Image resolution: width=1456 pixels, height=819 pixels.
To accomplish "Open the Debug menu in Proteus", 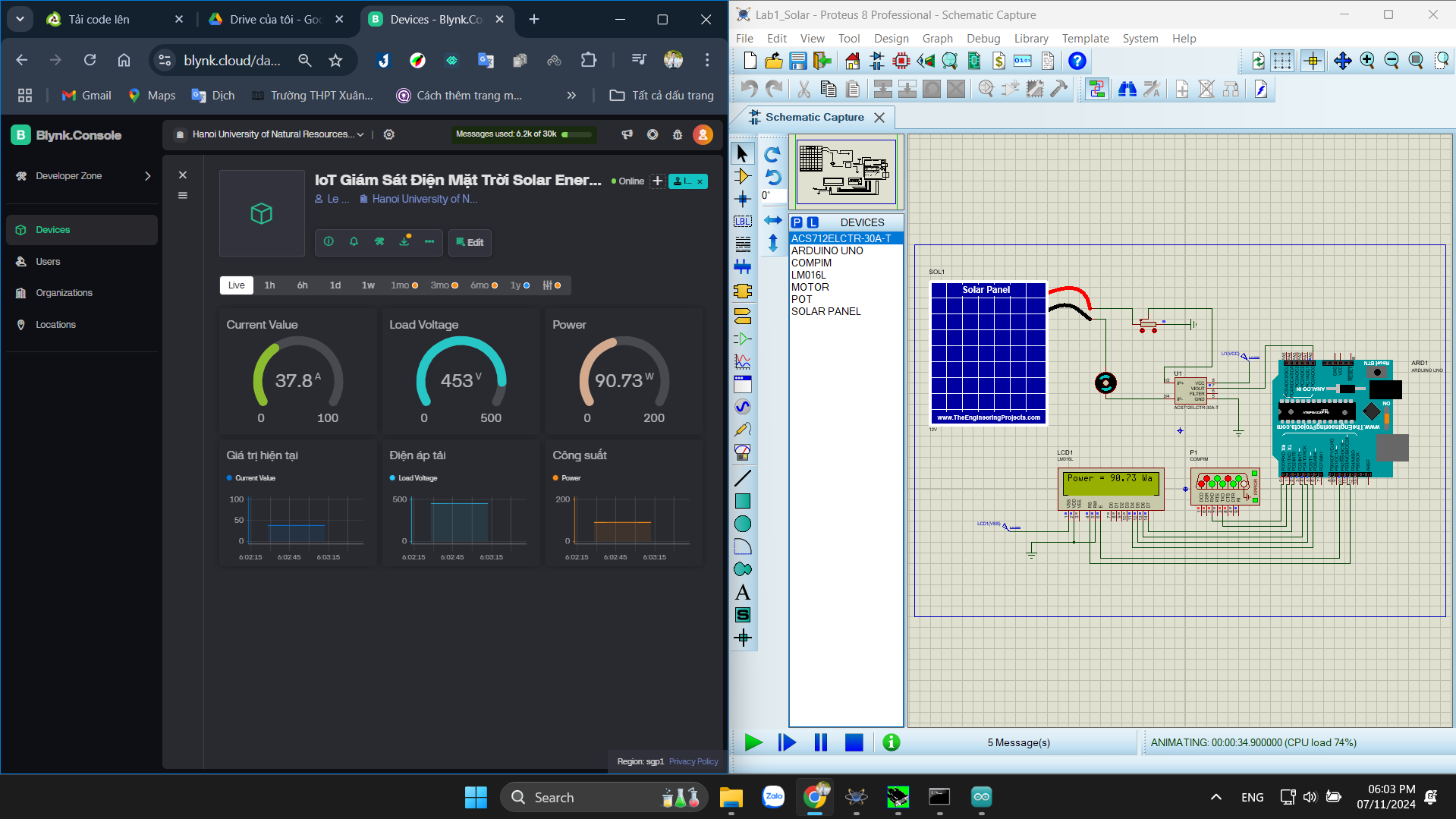I will coord(983,39).
